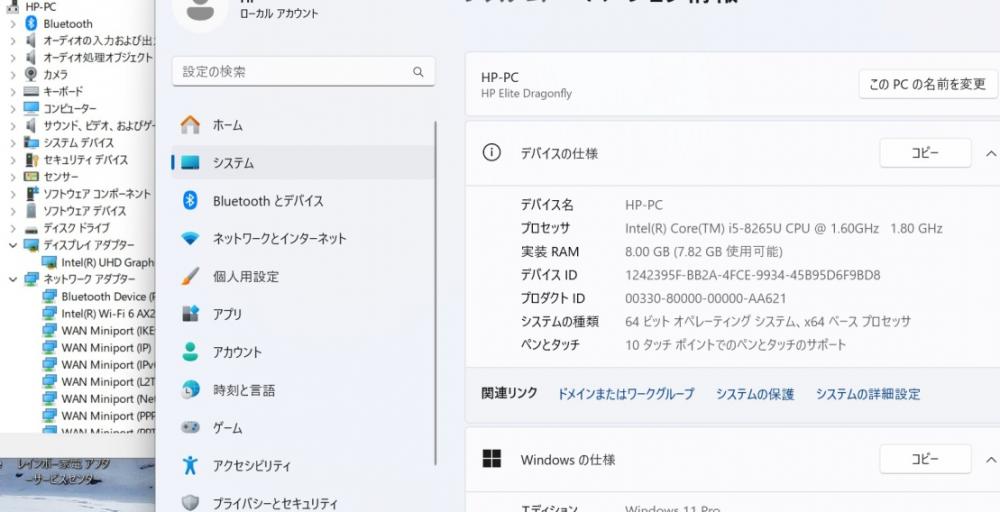Open システムの保護 link

point(755,394)
